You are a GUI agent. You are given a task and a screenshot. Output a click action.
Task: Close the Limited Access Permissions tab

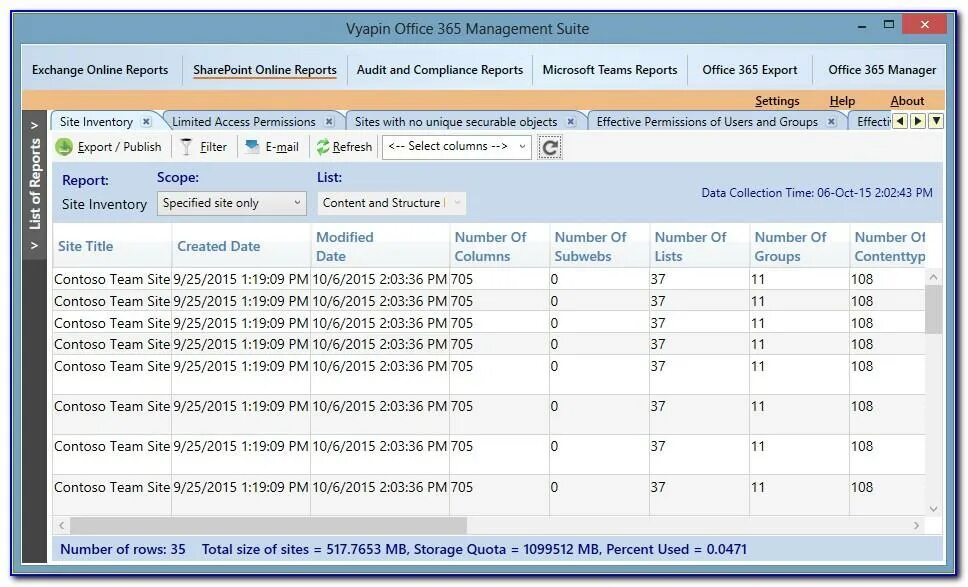click(330, 122)
